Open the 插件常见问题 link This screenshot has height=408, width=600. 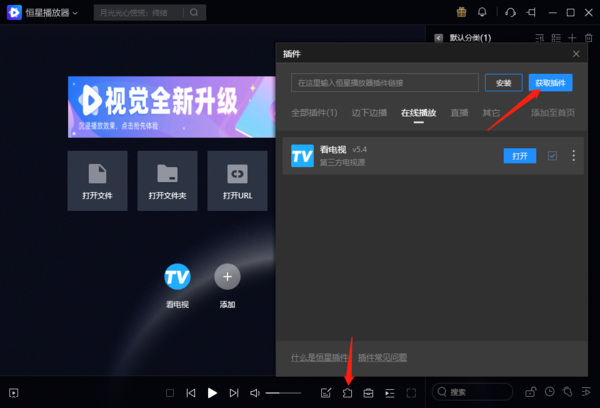coord(382,357)
